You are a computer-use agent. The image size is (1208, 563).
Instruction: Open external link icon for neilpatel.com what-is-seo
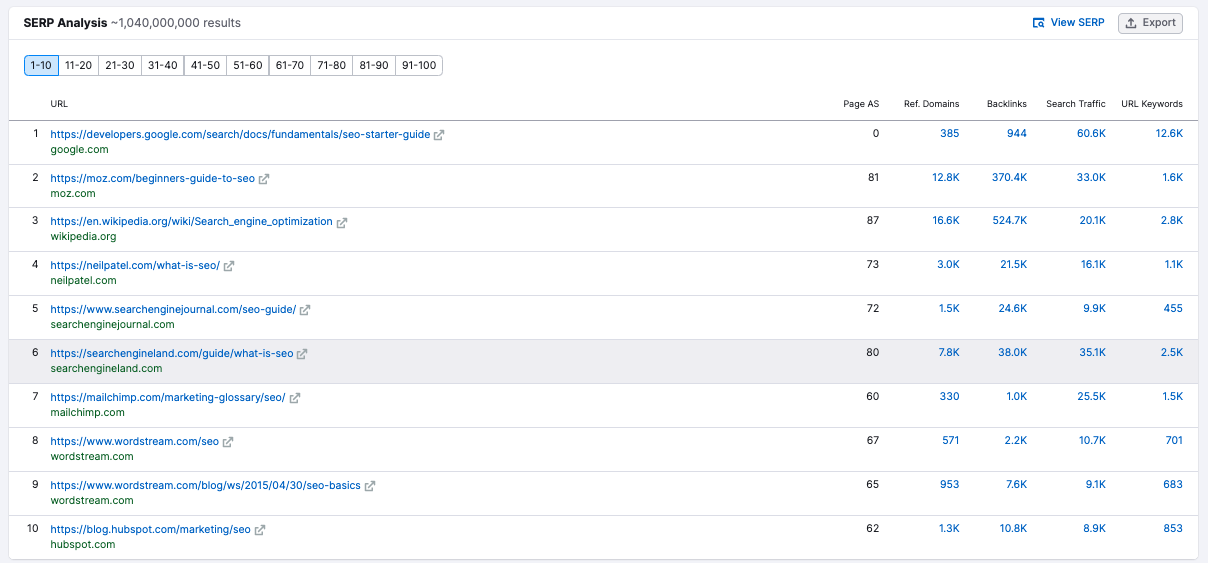229,266
